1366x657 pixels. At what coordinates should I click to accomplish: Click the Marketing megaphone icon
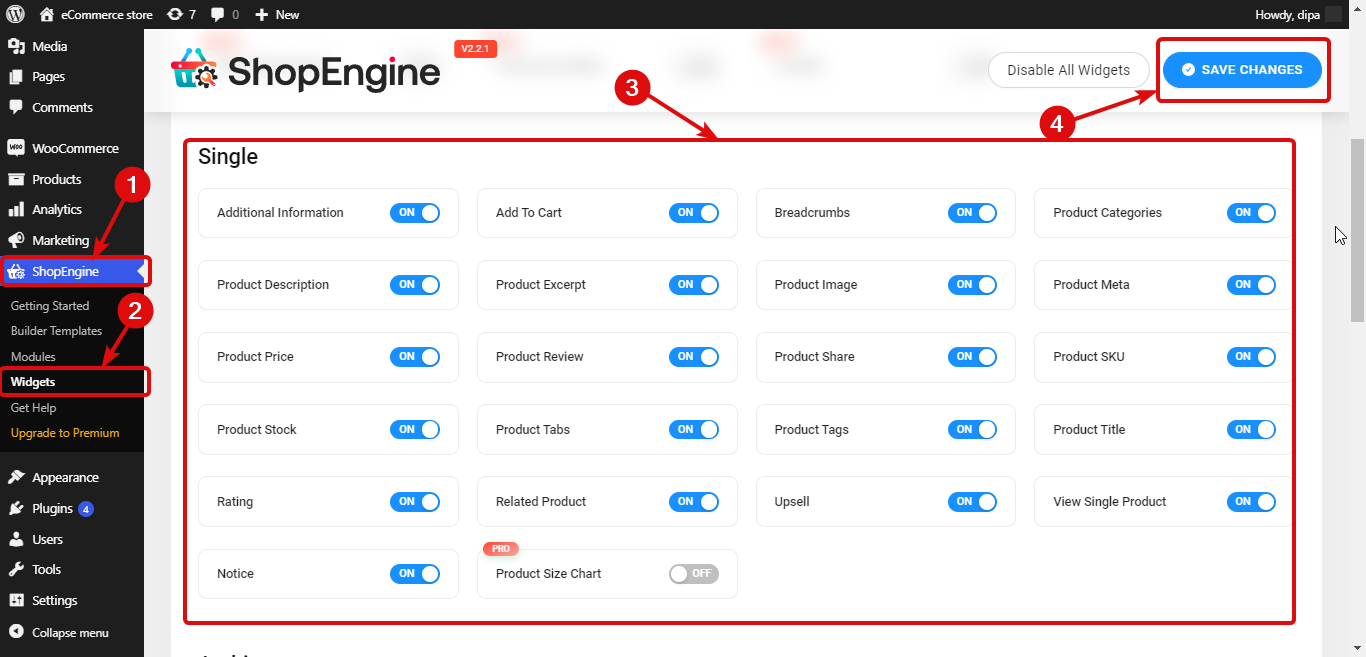[x=18, y=240]
